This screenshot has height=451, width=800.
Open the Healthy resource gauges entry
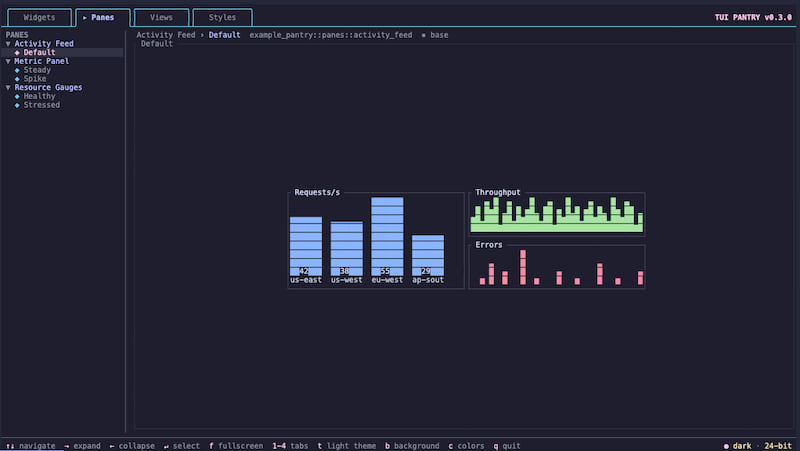[x=39, y=96]
